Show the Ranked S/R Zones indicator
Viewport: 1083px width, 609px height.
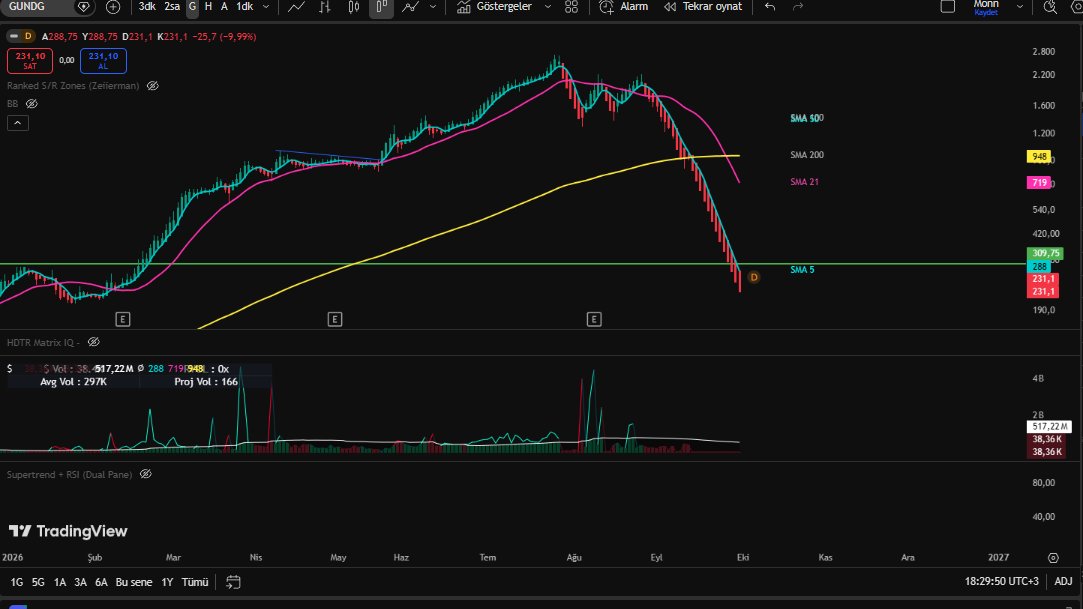[153, 86]
